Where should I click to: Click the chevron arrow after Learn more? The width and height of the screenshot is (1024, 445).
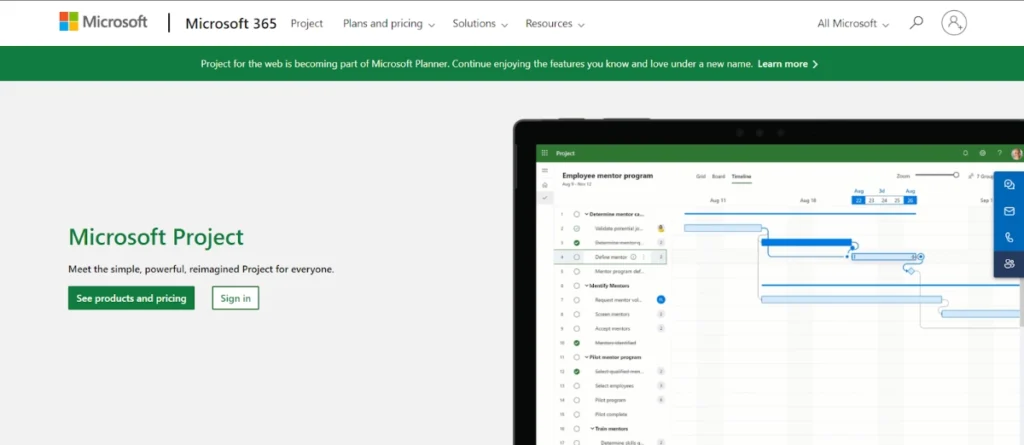pos(815,64)
